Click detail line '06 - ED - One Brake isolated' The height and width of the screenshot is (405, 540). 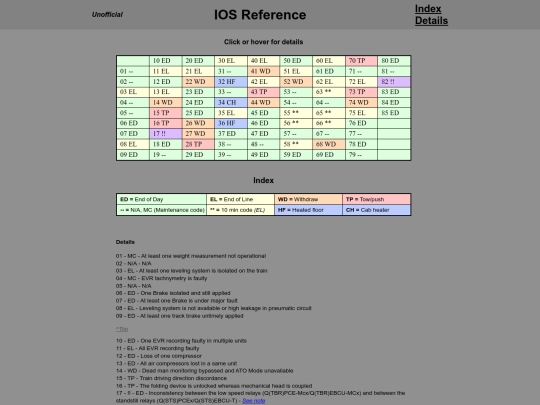(173, 293)
